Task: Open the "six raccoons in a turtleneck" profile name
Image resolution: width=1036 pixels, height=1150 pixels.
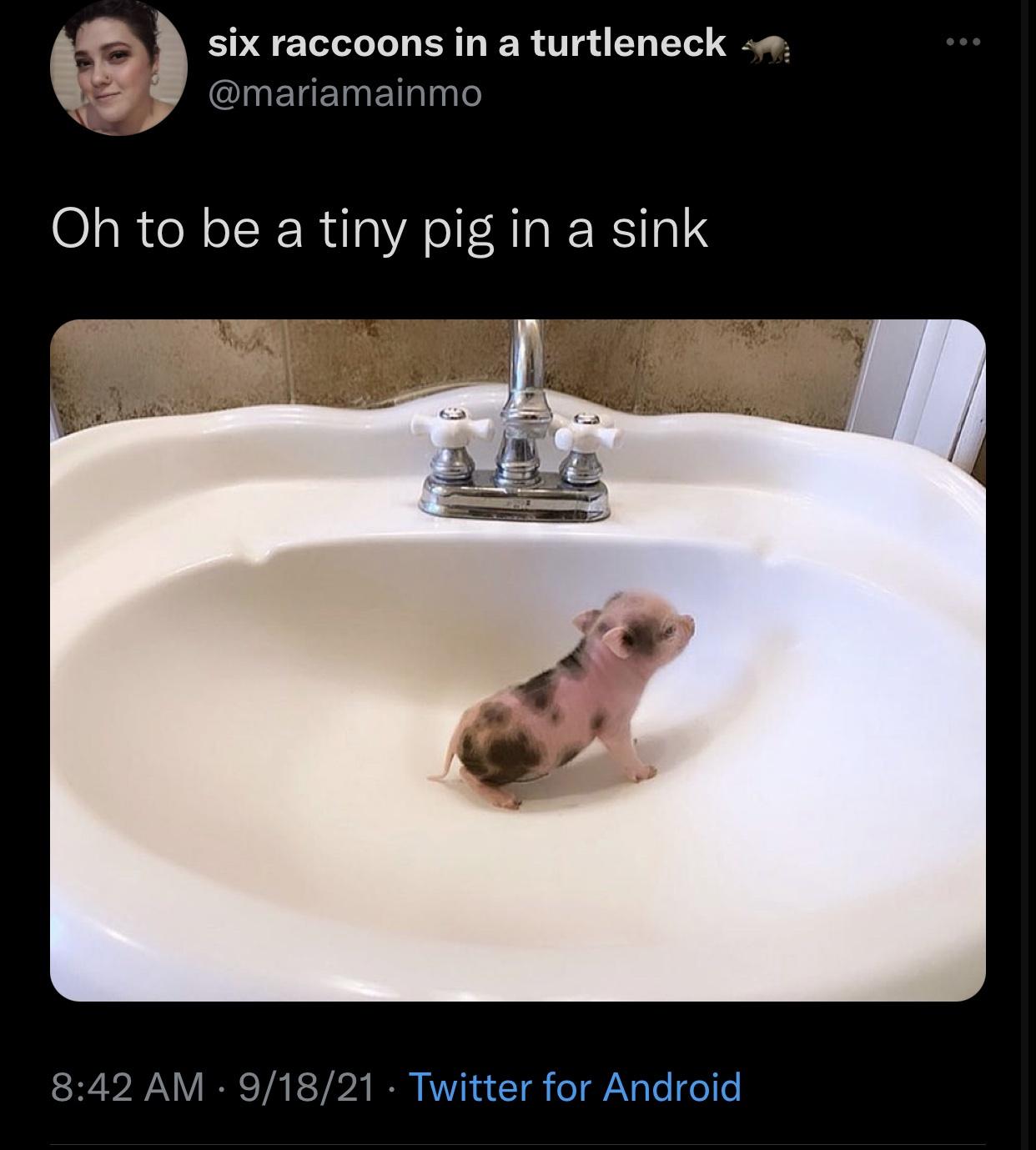Action: tap(466, 43)
